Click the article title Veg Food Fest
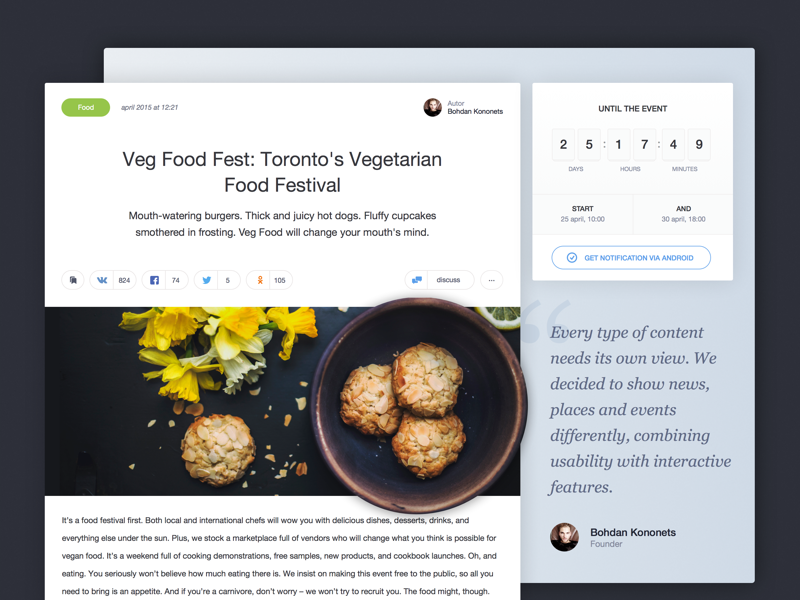Screen dimensions: 800x600 pos(282,172)
